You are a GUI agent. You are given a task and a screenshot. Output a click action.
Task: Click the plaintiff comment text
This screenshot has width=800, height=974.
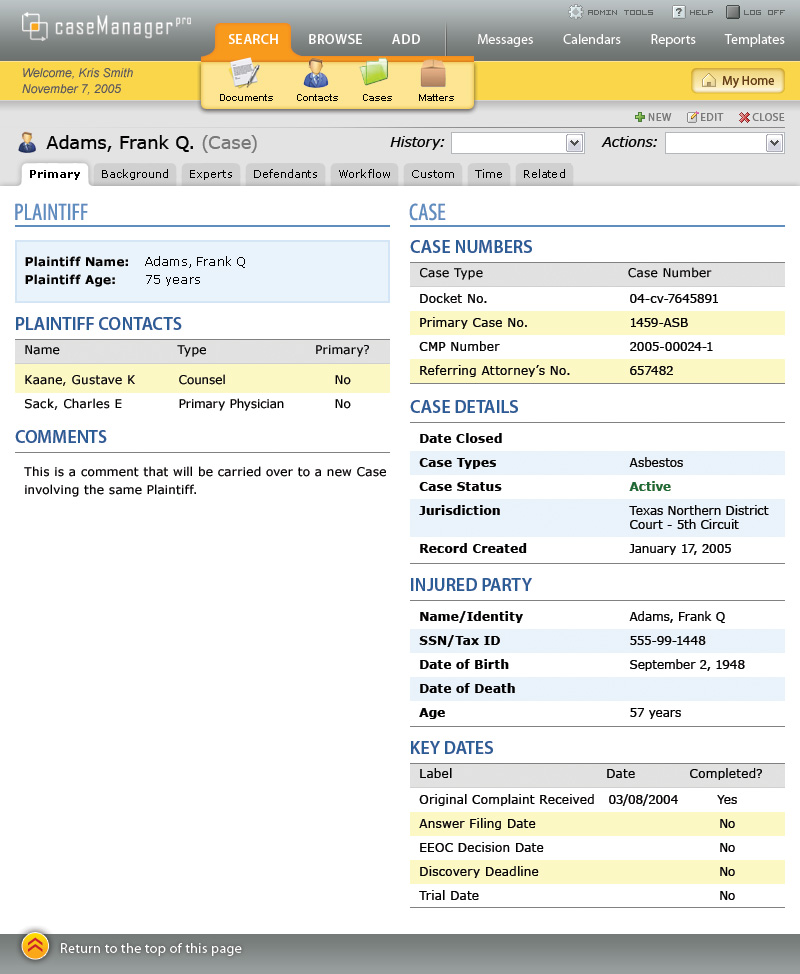[x=205, y=481]
